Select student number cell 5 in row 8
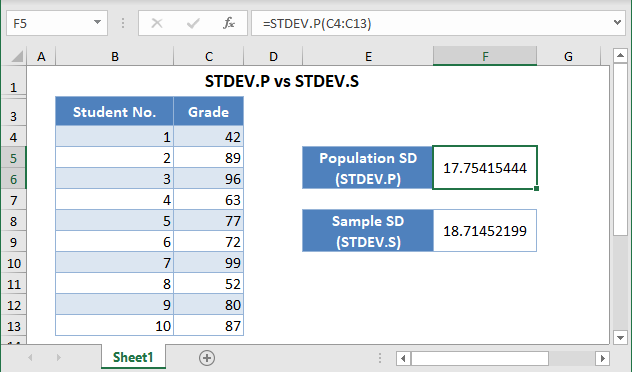This screenshot has height=372, width=632. 114,220
